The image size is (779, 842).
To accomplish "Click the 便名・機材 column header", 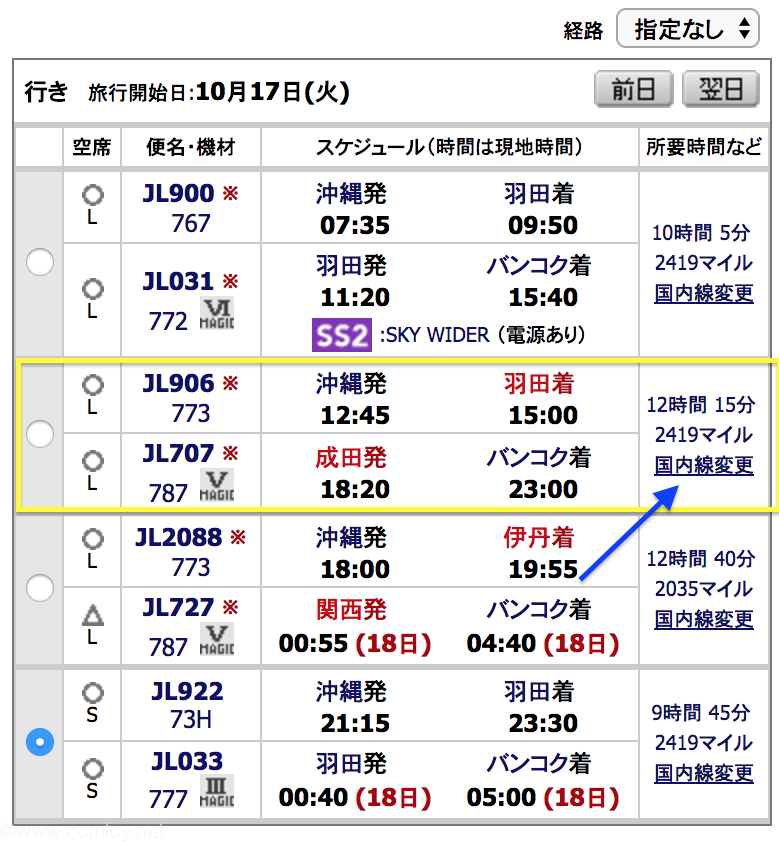I will pyautogui.click(x=191, y=147).
